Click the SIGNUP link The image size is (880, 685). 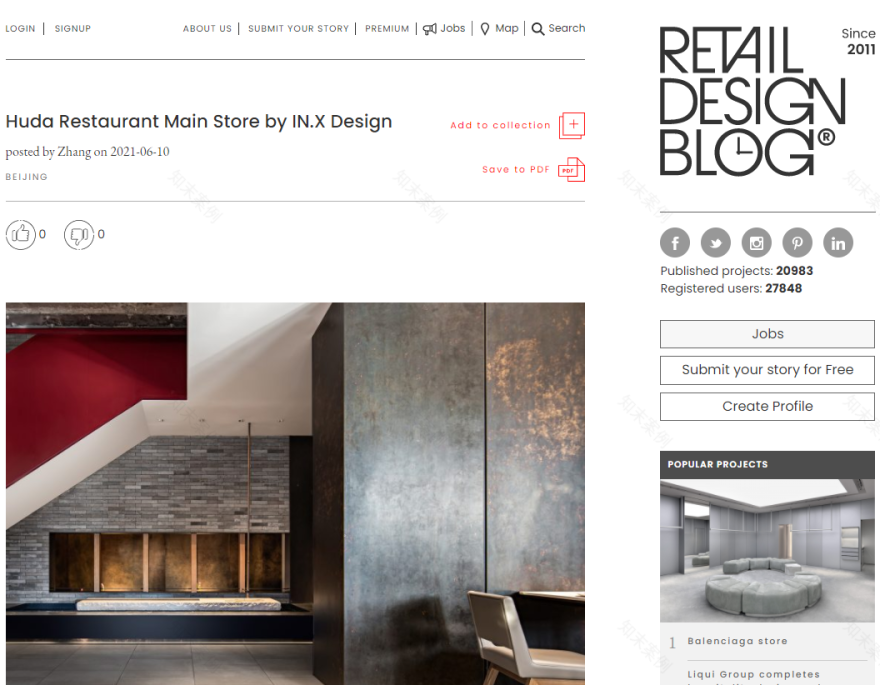click(x=72, y=29)
